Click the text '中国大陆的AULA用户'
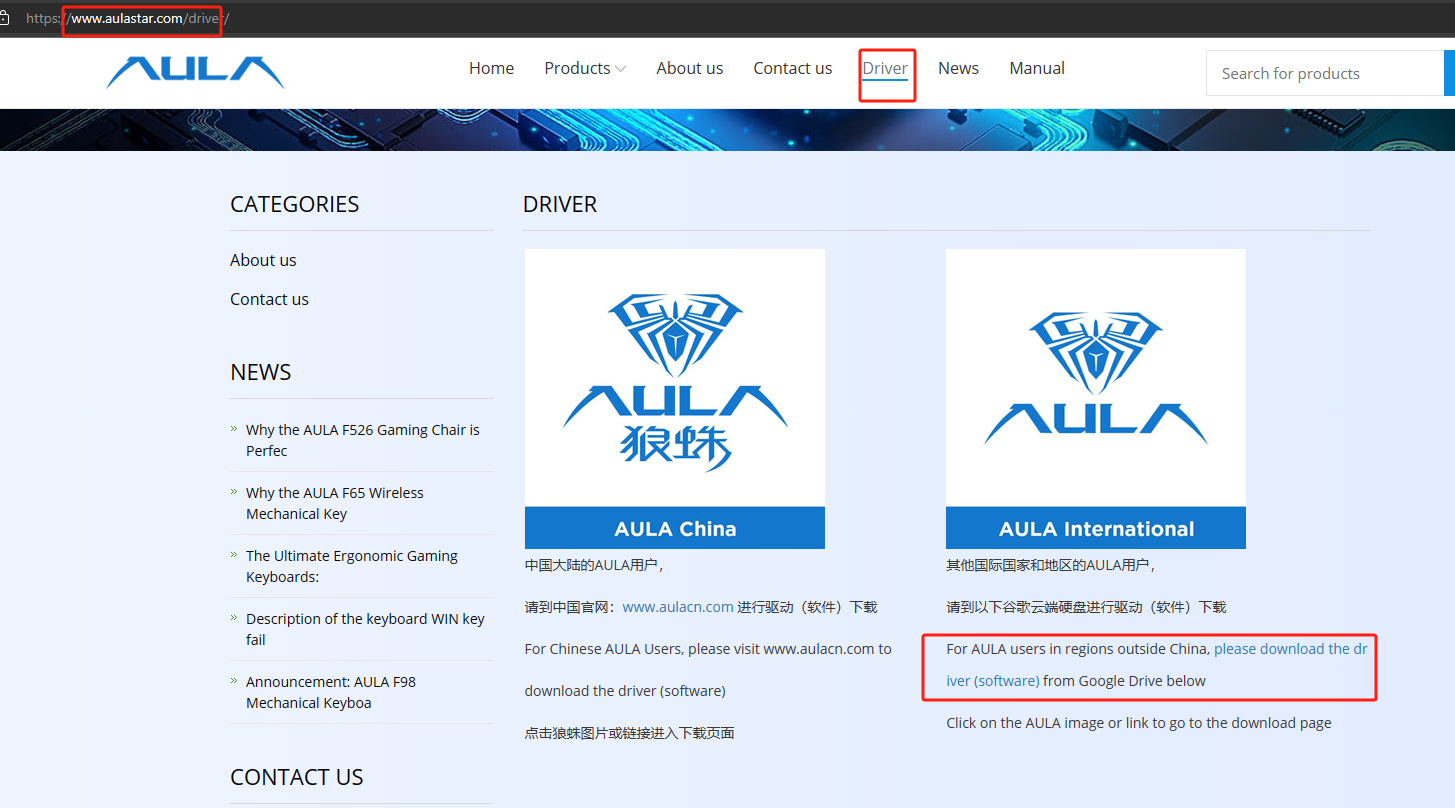 pos(595,565)
